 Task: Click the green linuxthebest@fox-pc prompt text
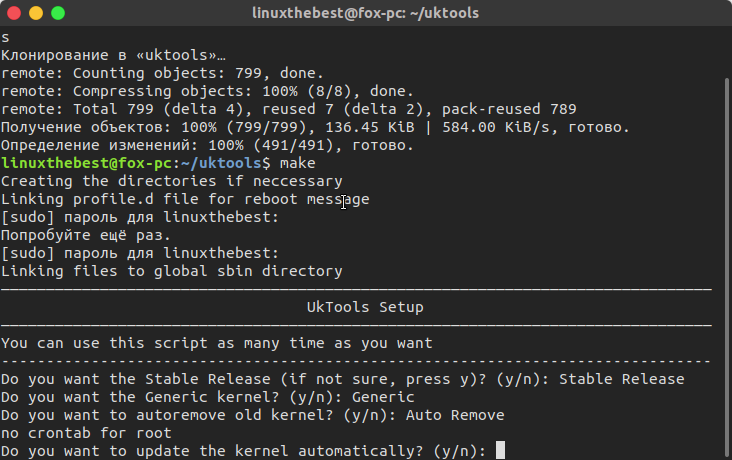coord(87,163)
